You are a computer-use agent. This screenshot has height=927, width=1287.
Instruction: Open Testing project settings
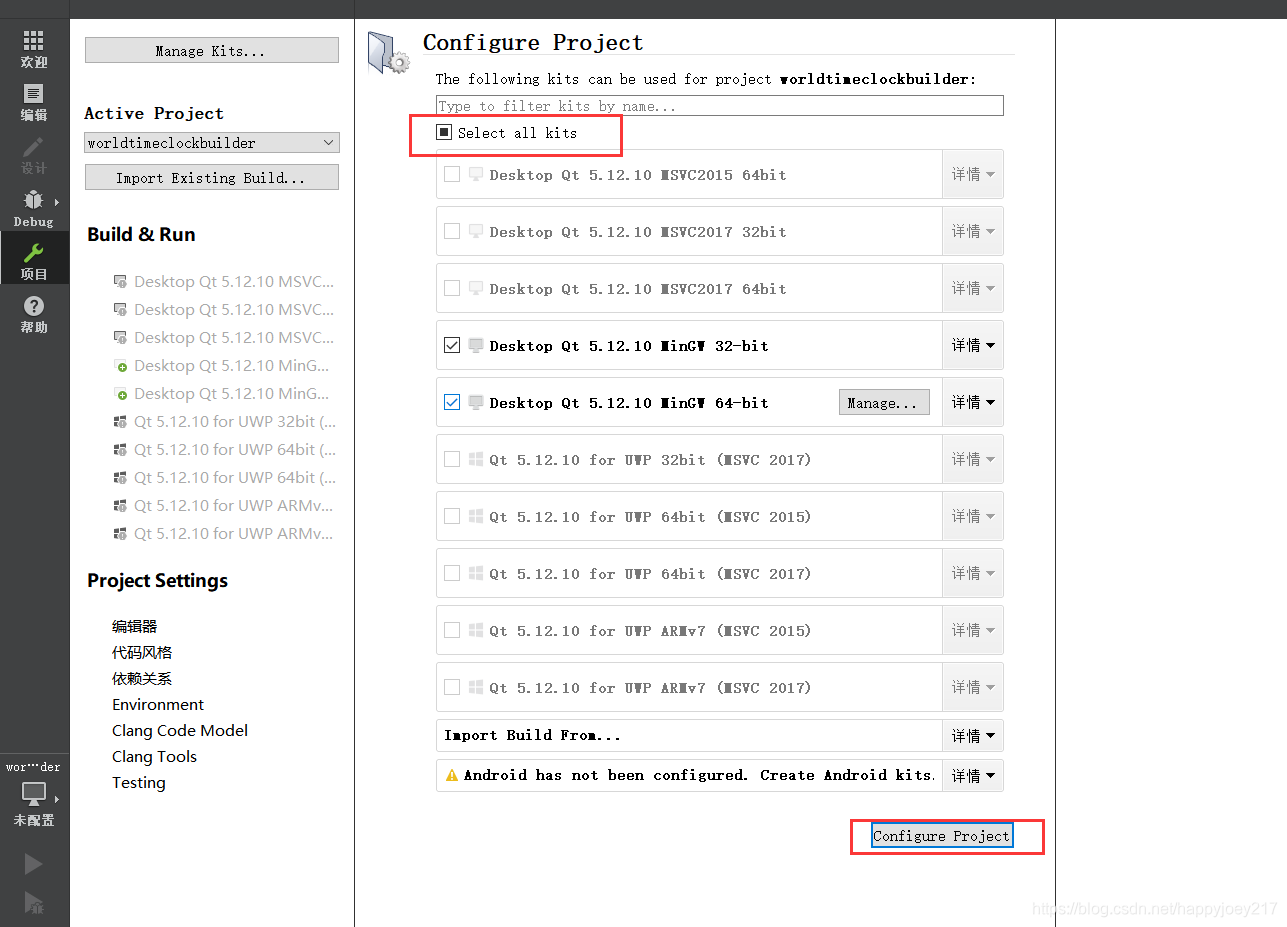point(139,782)
